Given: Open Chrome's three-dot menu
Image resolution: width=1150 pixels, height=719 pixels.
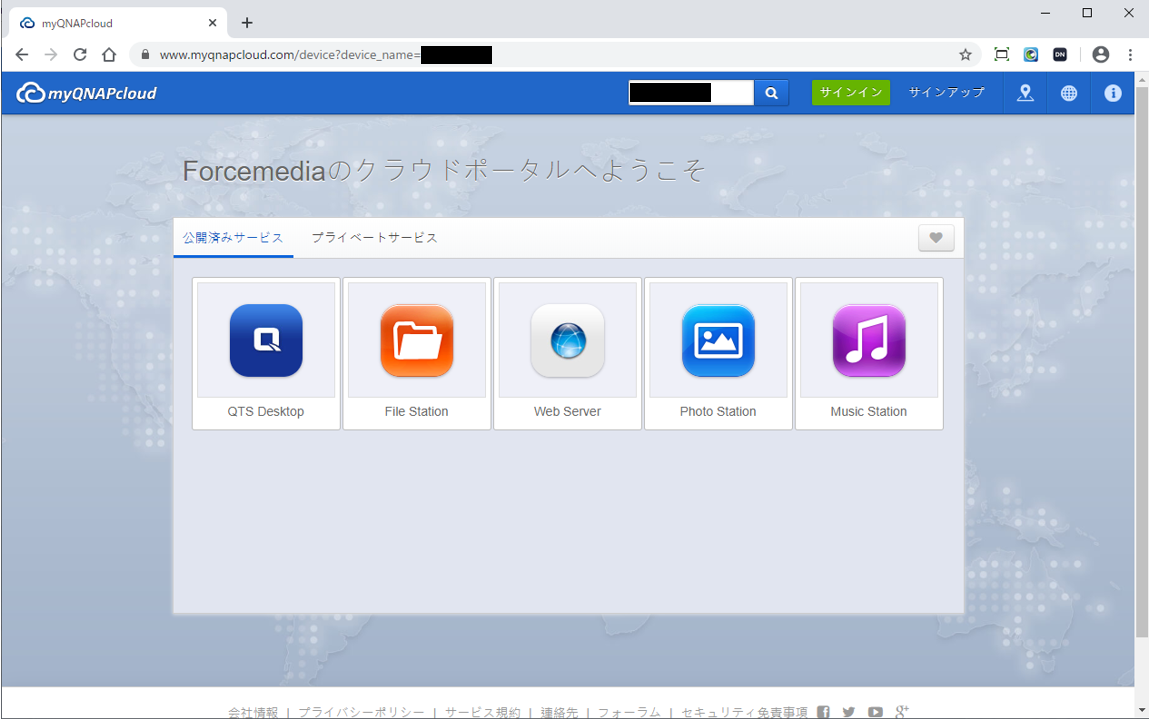Looking at the screenshot, I should click(1131, 55).
